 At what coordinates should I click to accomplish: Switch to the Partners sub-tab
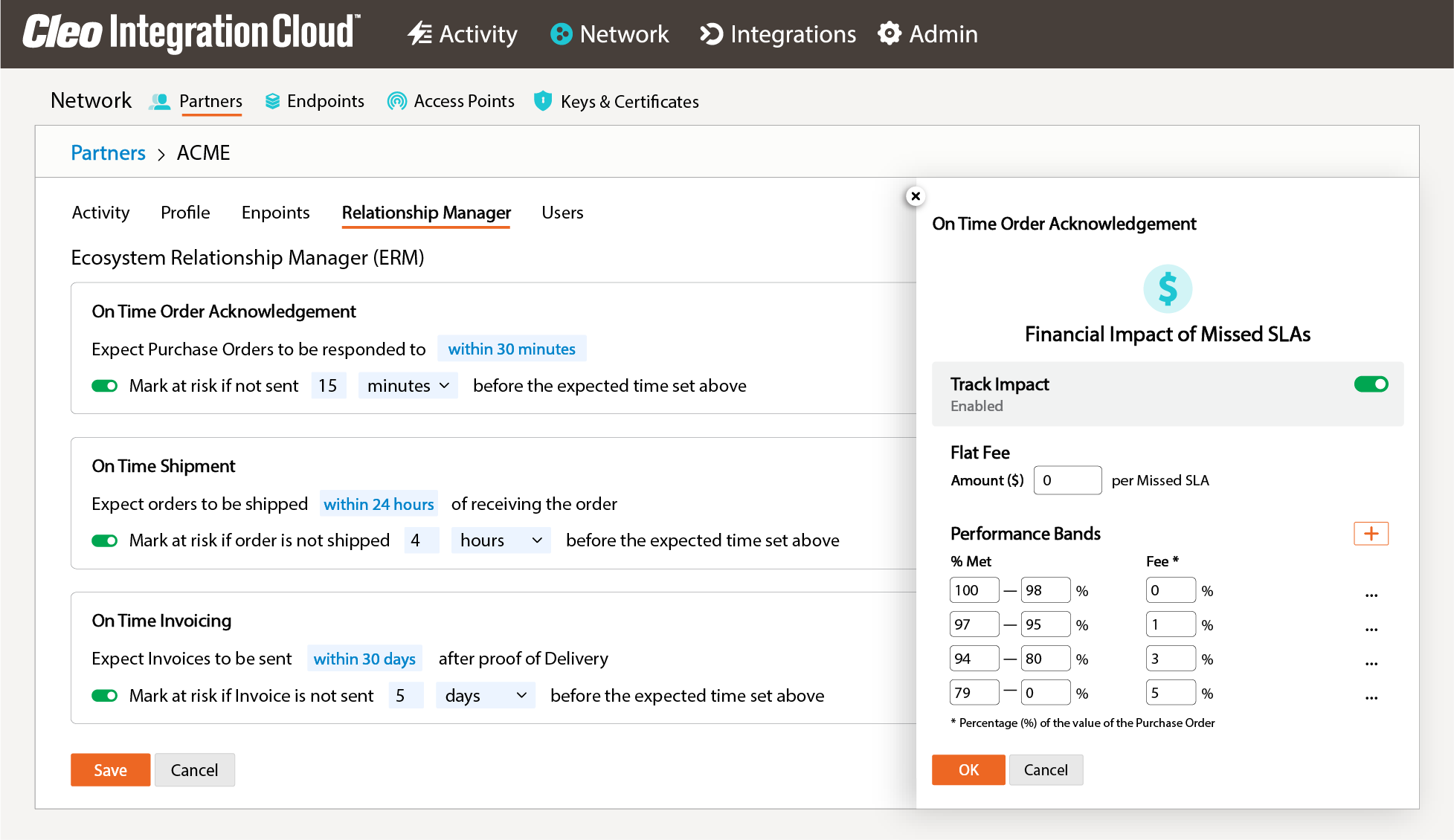(x=196, y=101)
